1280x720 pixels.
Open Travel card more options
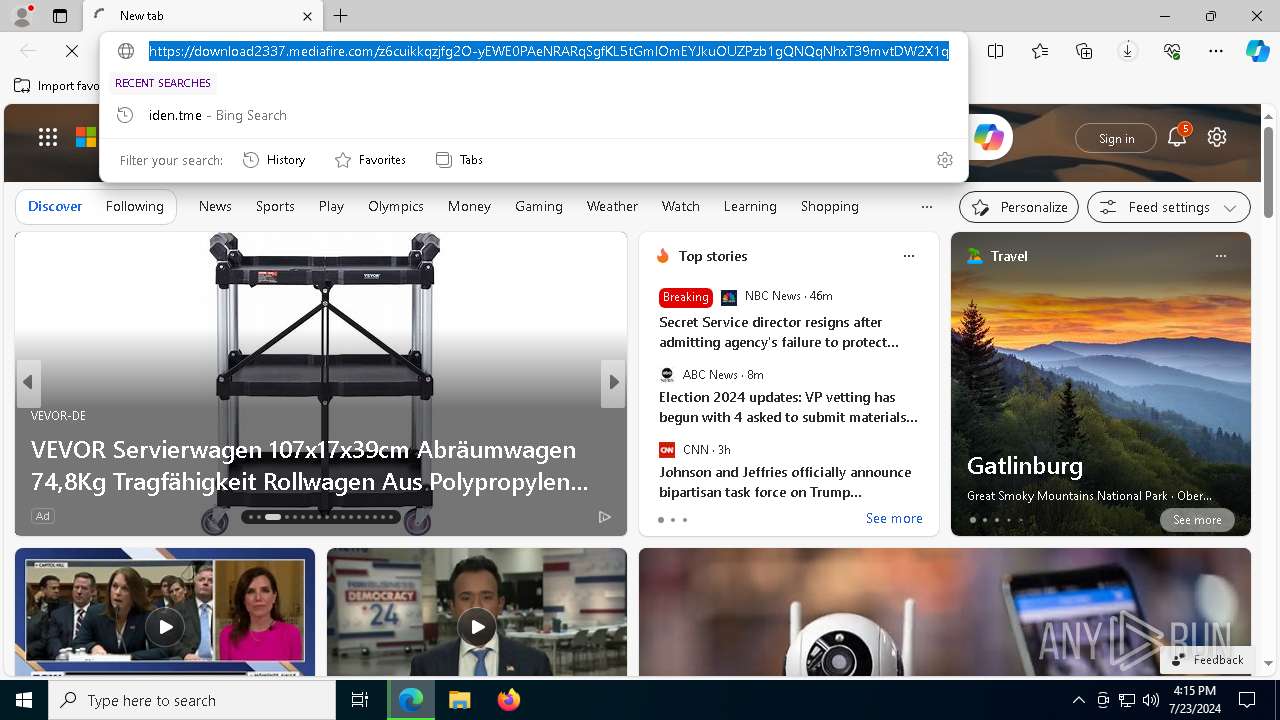point(1221,256)
